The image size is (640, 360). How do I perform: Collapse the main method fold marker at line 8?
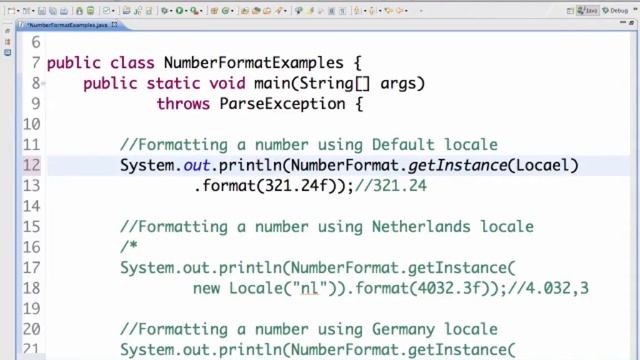[43, 84]
